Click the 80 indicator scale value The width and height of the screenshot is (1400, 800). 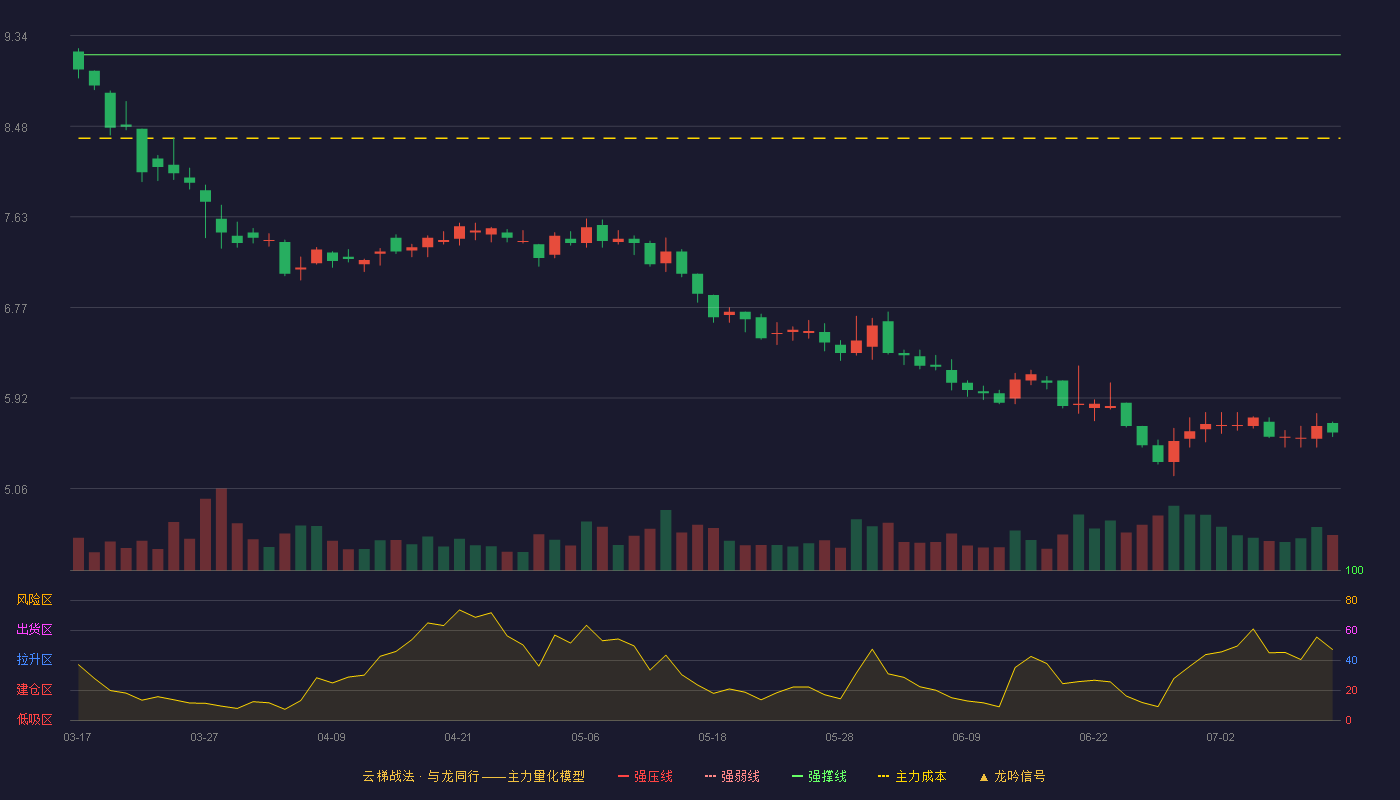click(x=1351, y=600)
